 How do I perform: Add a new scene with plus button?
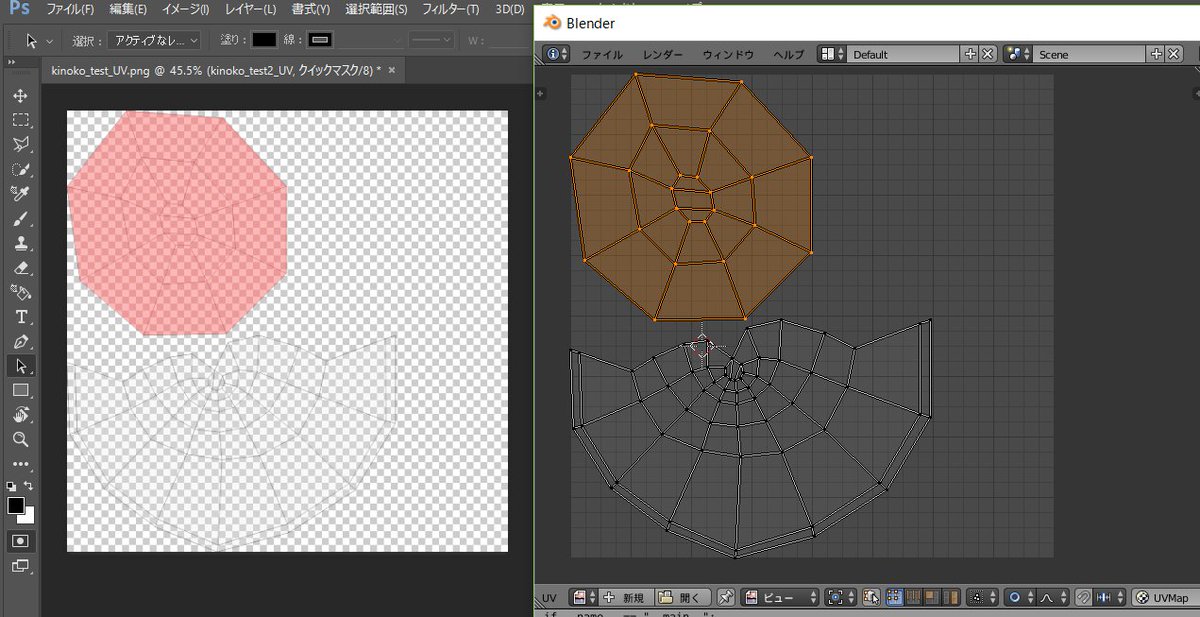point(1156,54)
